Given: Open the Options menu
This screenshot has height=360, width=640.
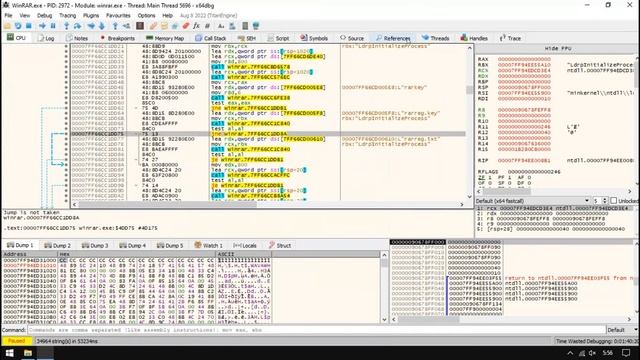Looking at the screenshot, I should (146, 16).
